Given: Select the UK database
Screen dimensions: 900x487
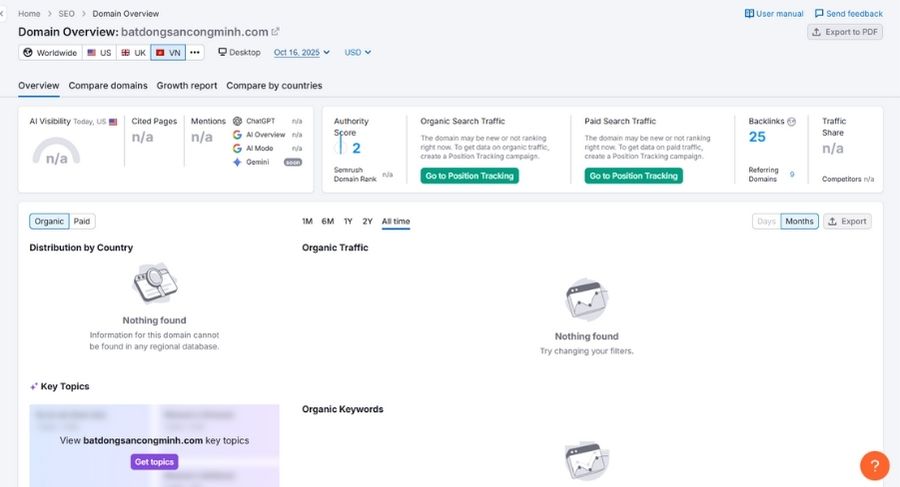Looking at the screenshot, I should click(x=133, y=52).
